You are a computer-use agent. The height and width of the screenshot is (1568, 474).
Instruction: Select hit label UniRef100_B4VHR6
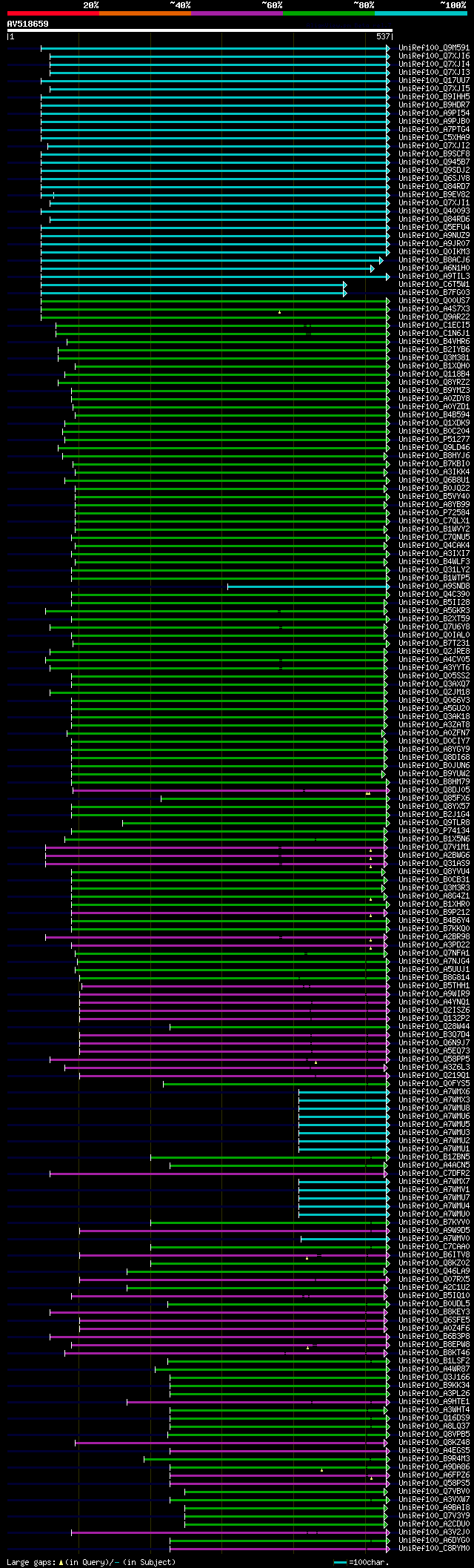coord(434,341)
